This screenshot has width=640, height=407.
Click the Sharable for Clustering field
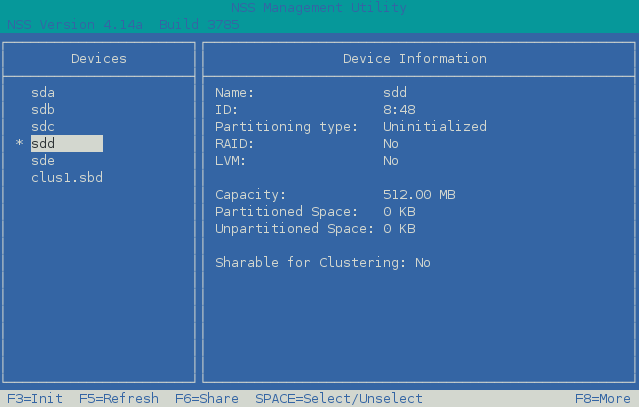[322, 263]
